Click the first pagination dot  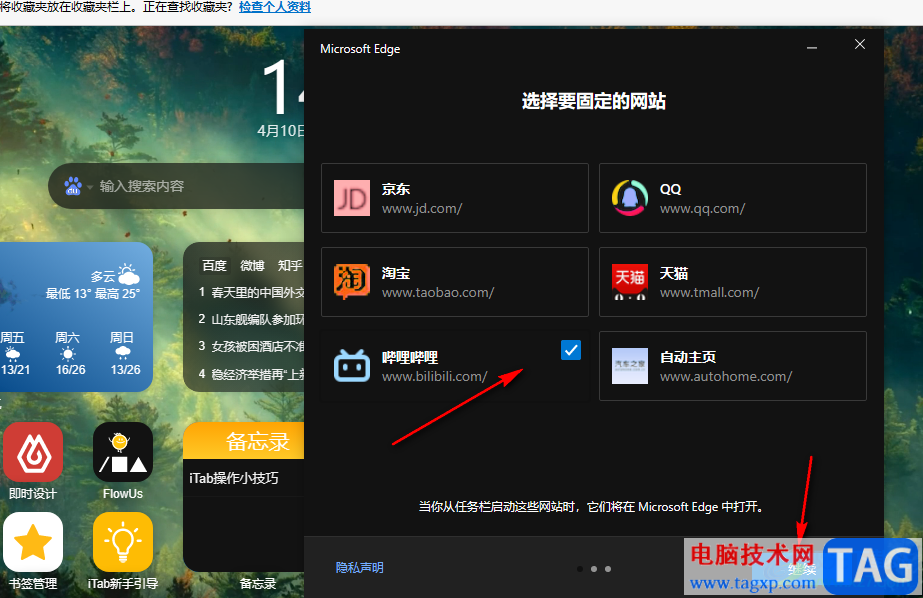[580, 569]
